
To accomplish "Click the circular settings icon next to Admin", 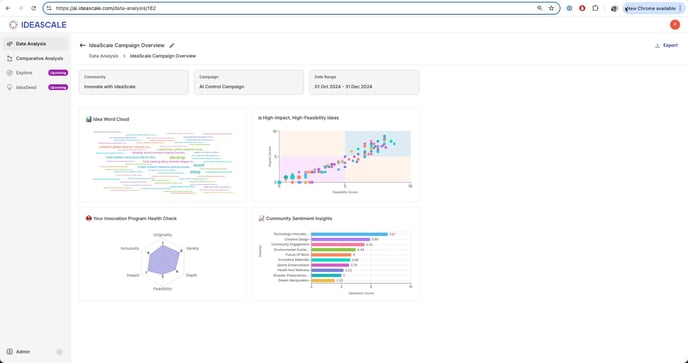I will click(x=59, y=352).
